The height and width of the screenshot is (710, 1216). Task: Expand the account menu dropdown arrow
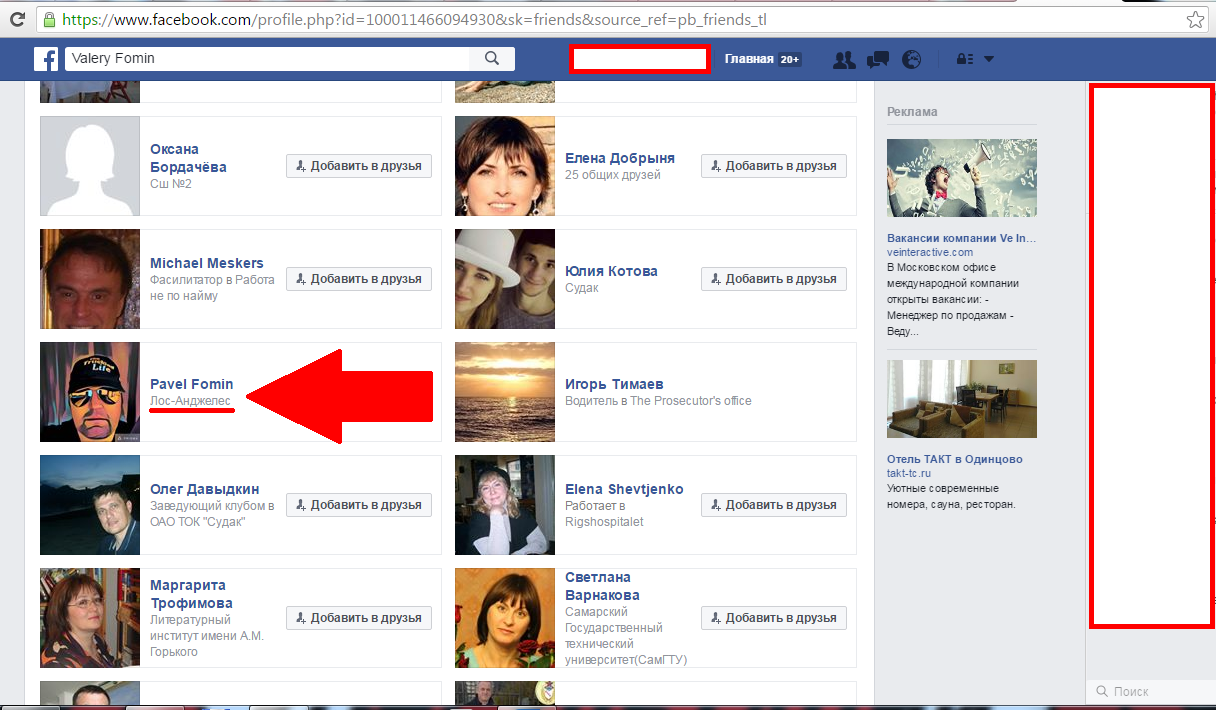click(989, 59)
